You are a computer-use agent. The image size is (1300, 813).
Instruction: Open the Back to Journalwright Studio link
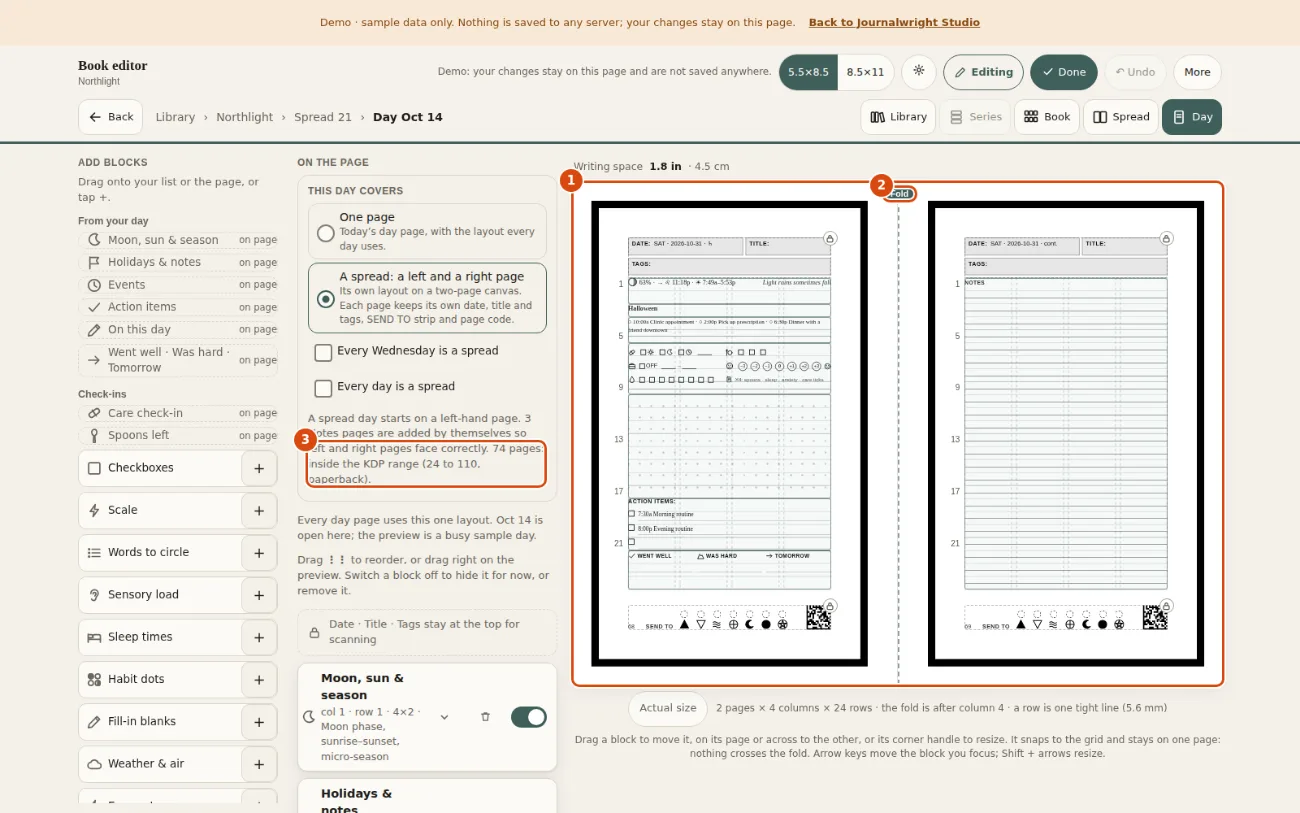tap(894, 22)
